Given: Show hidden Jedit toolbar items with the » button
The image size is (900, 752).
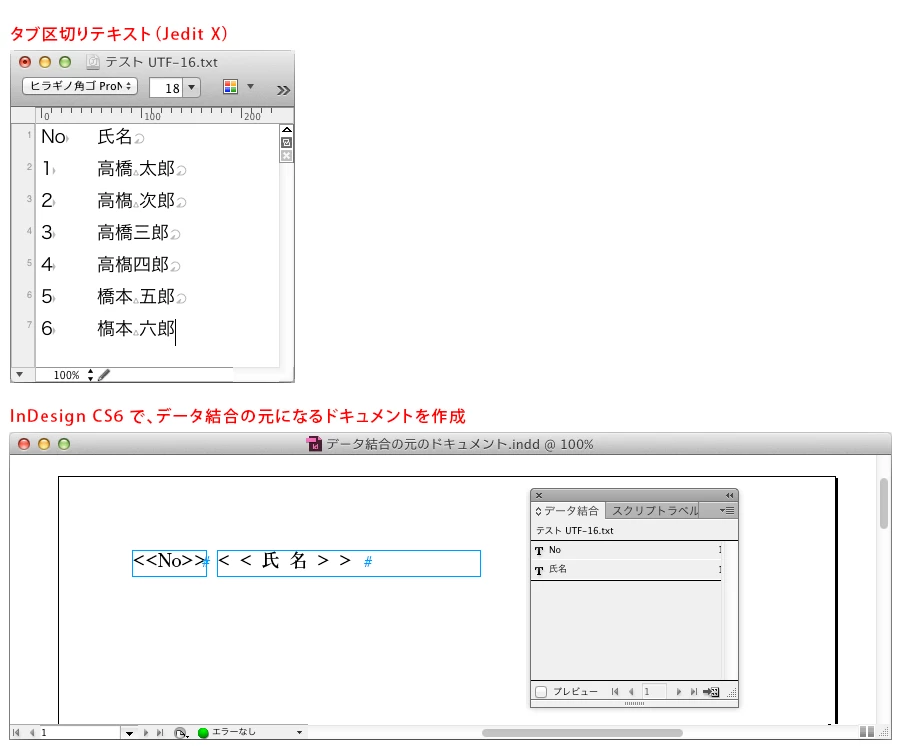Looking at the screenshot, I should [283, 90].
